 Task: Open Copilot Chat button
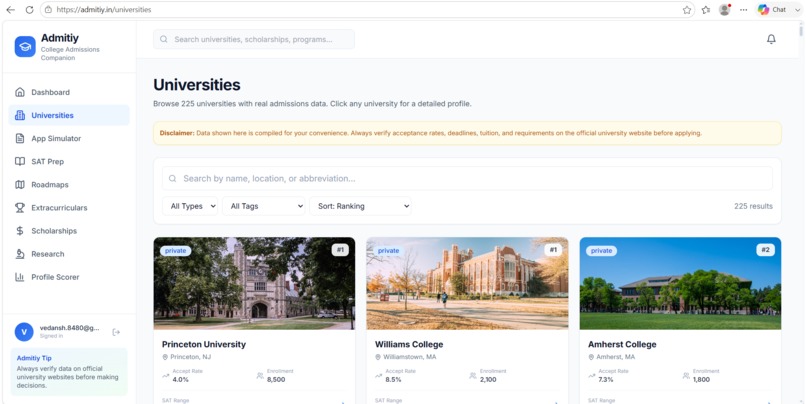click(x=773, y=9)
